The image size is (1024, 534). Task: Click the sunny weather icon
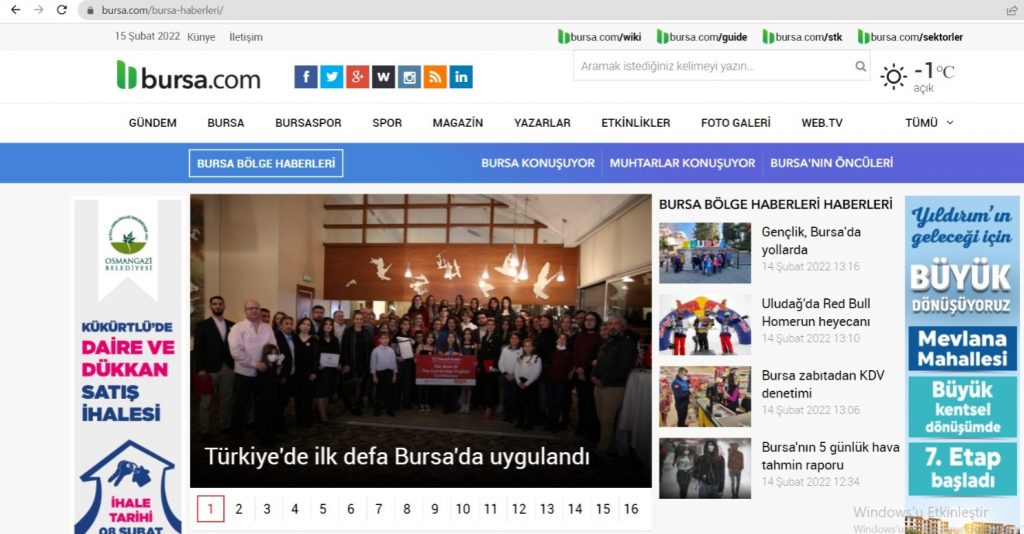(893, 76)
